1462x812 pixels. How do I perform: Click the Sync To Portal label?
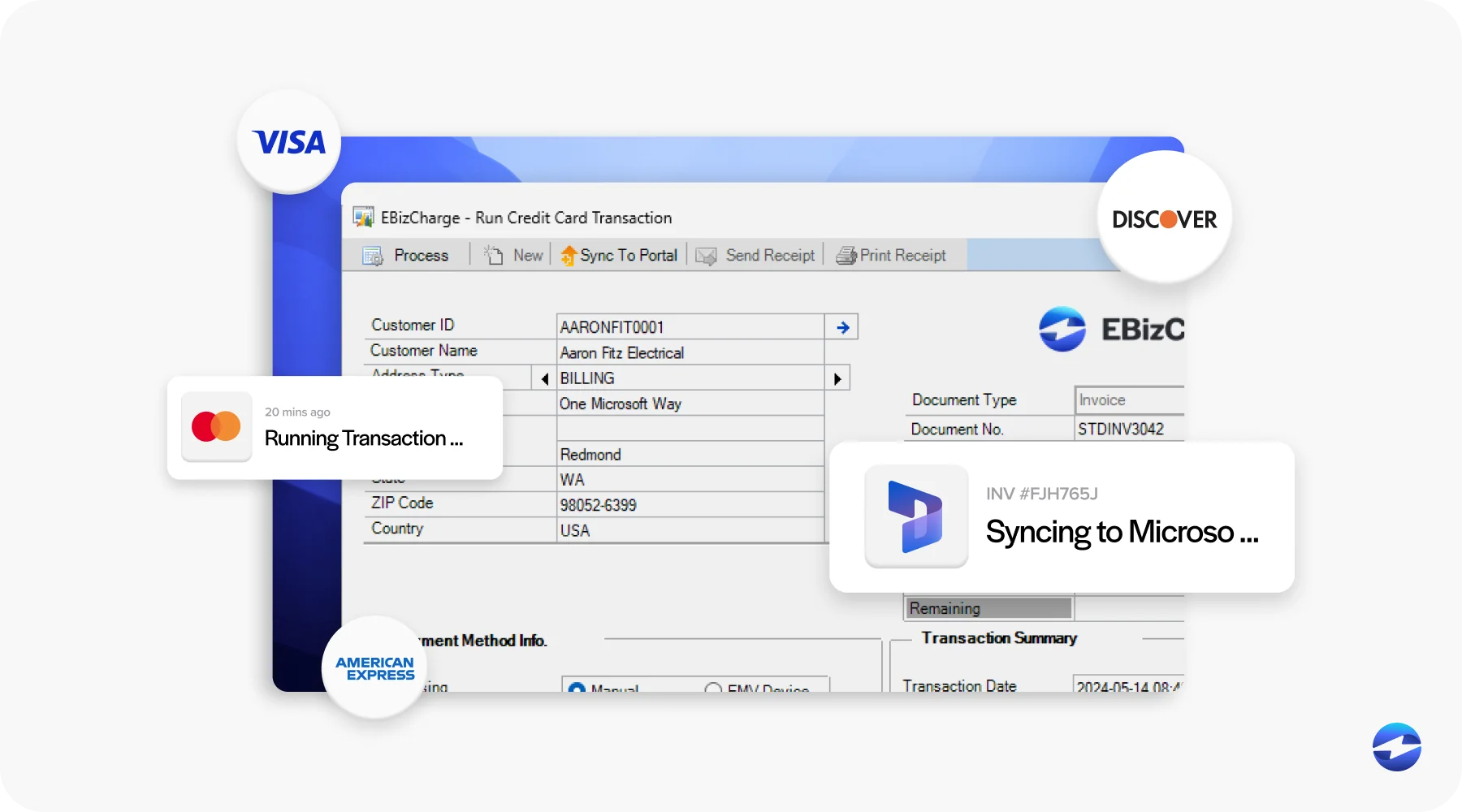coord(629,255)
